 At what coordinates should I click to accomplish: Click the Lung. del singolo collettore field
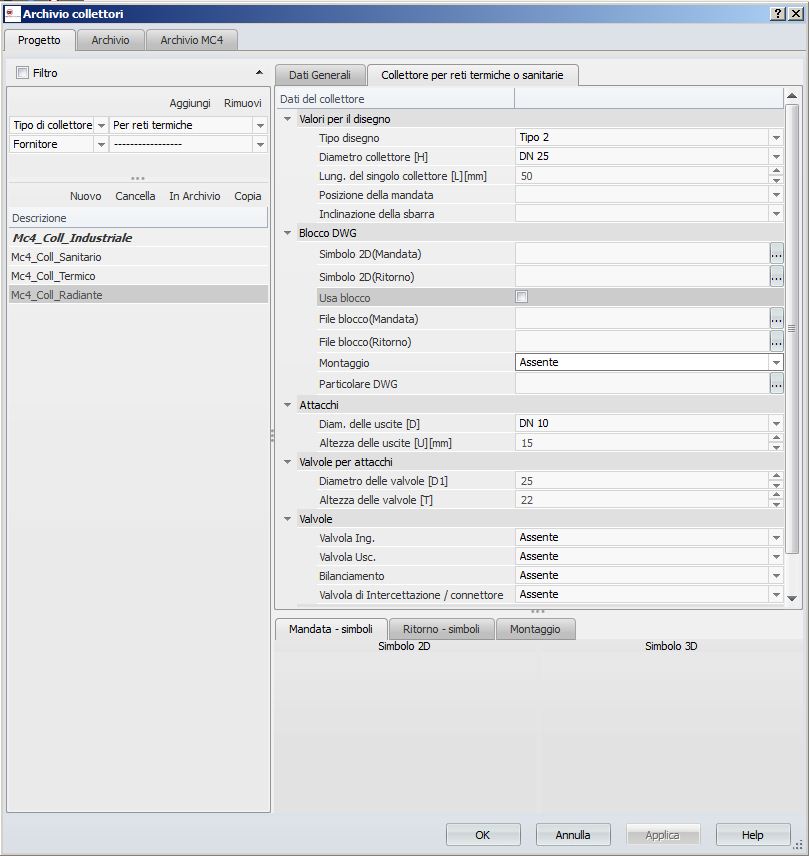[640, 175]
